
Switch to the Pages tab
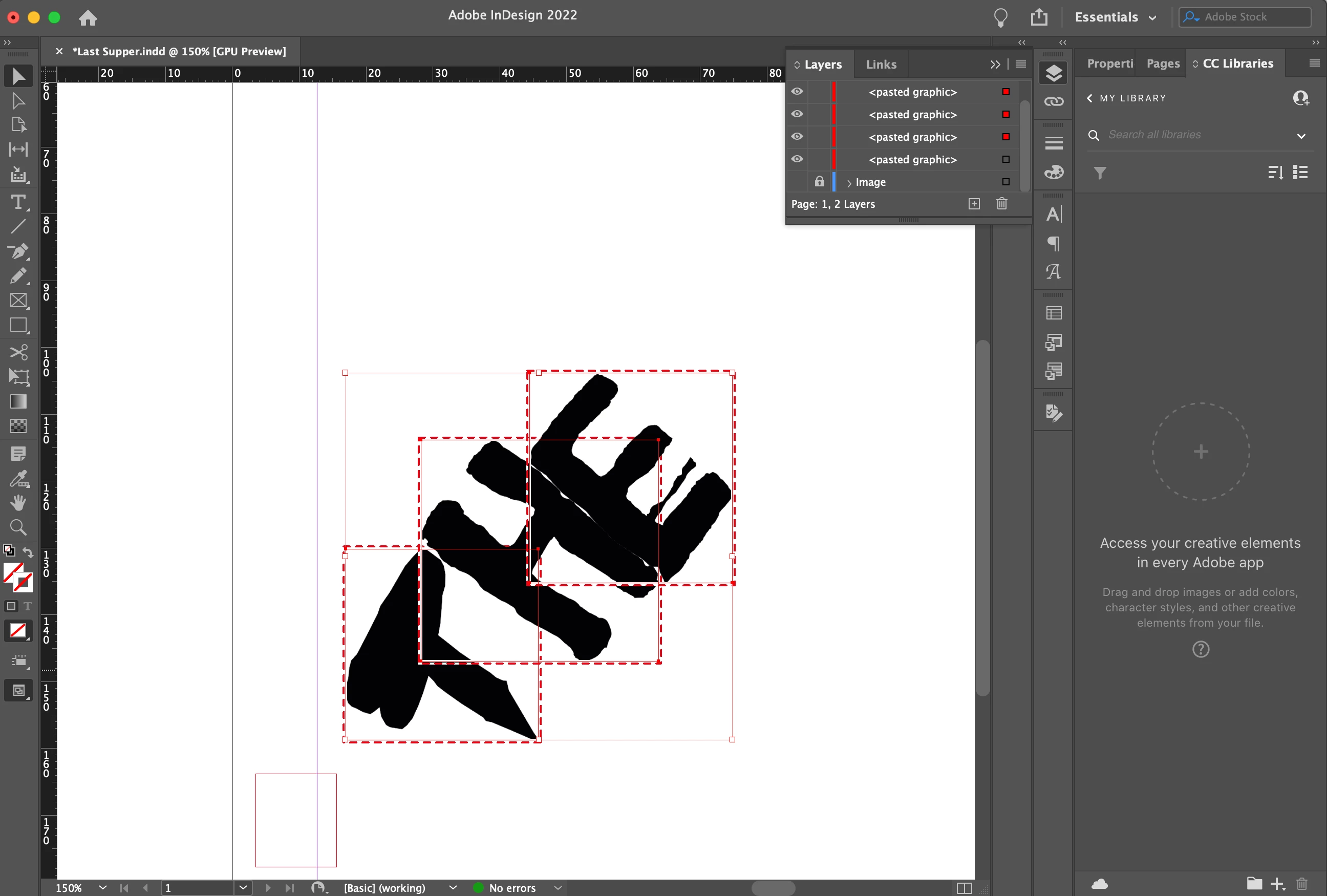(x=1162, y=63)
